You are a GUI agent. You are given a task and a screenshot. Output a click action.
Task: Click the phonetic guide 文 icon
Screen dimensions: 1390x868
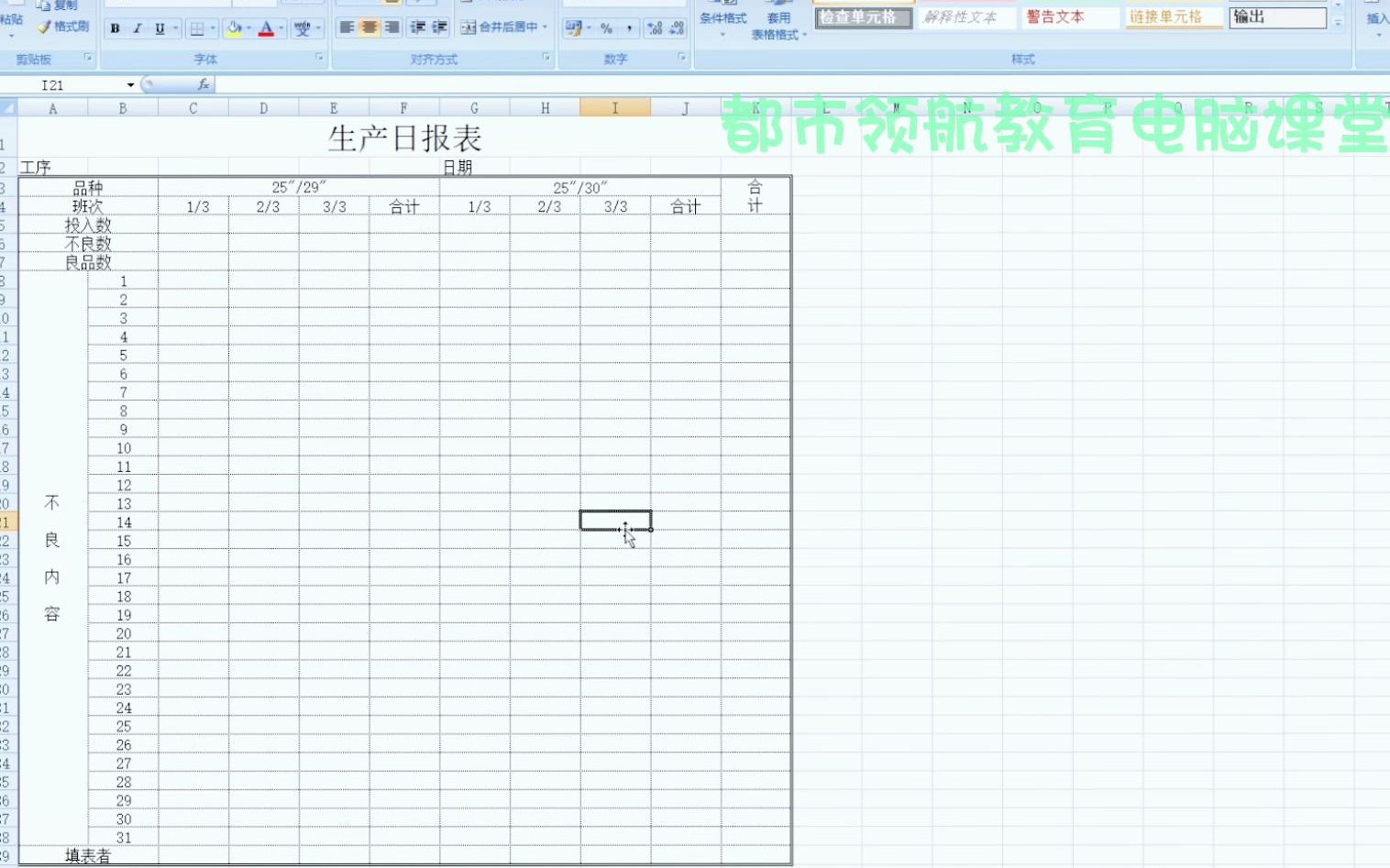pos(303,28)
